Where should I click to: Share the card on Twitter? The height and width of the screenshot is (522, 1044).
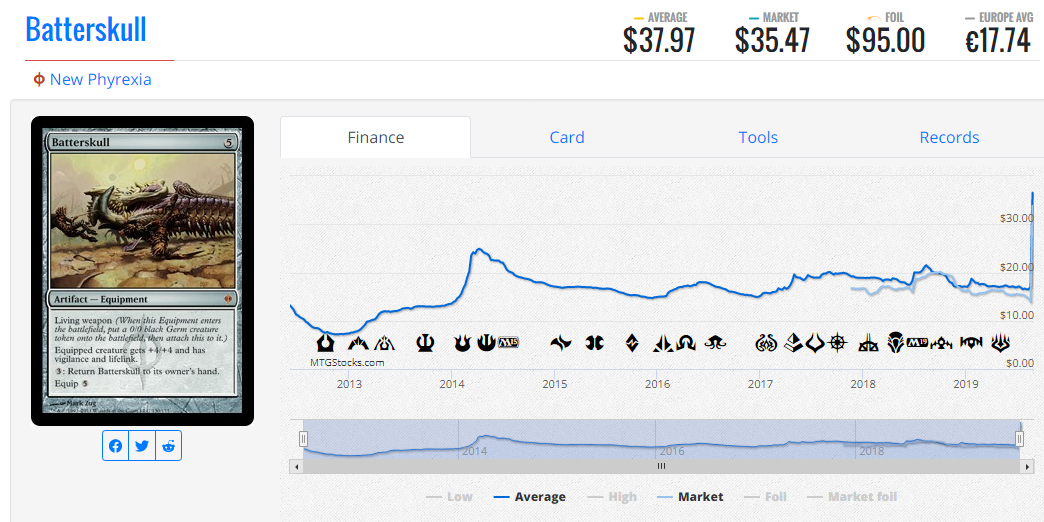click(142, 445)
